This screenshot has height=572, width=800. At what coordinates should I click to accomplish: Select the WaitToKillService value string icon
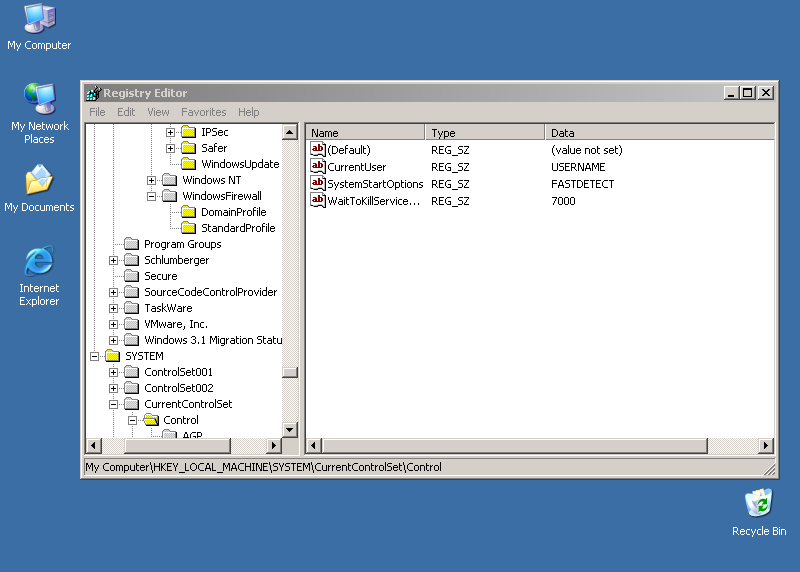click(x=318, y=201)
